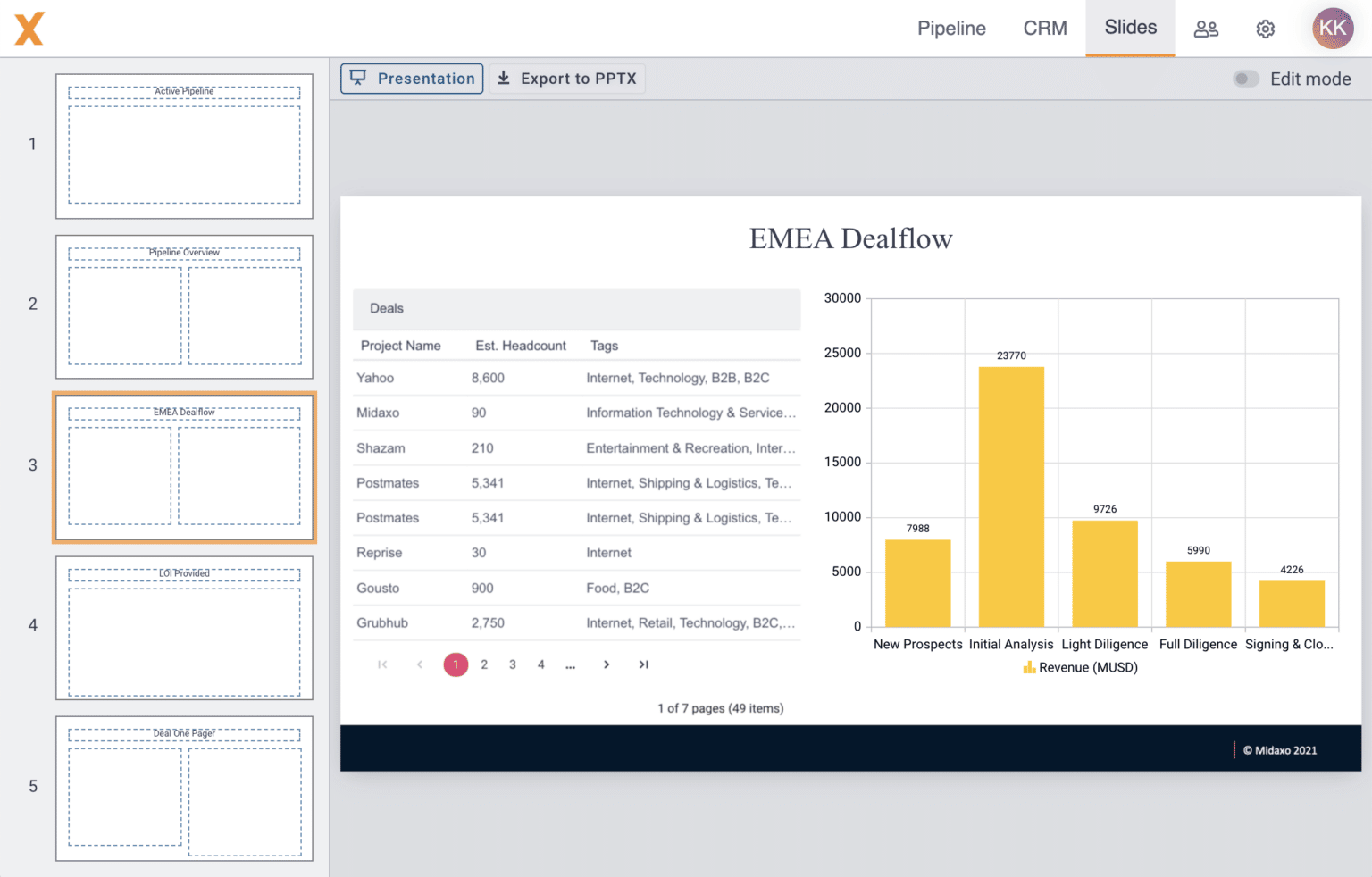Select page 2 in Deals pagination
Viewport: 1372px width, 877px height.
484,664
